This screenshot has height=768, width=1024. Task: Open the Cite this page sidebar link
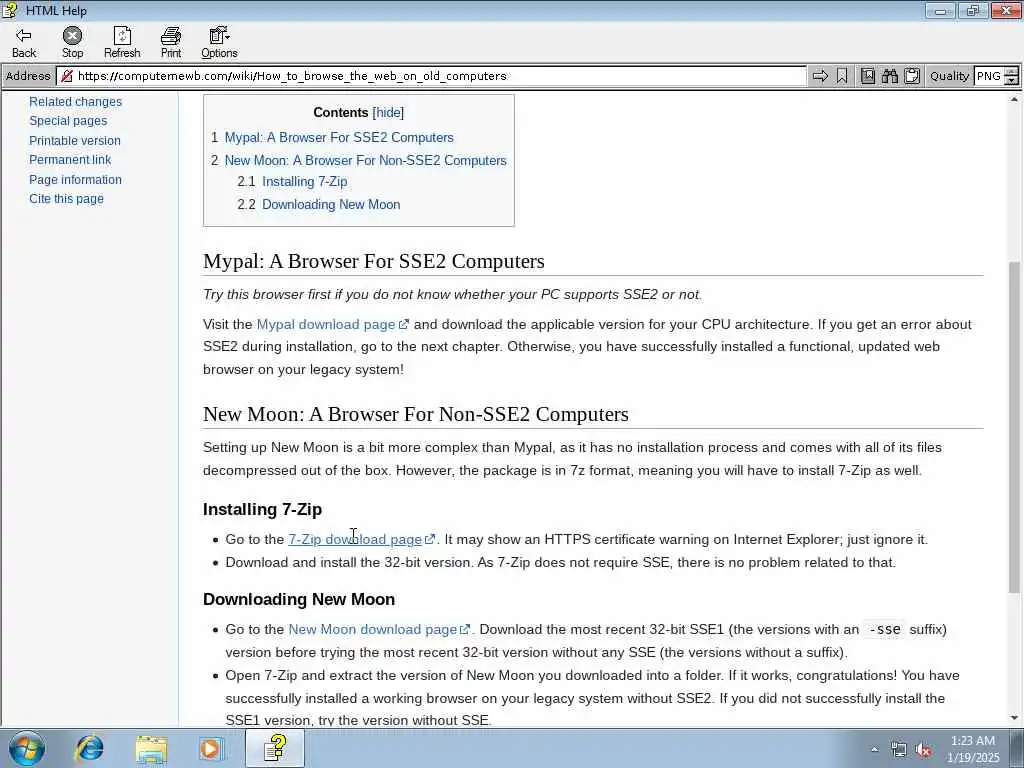(66, 199)
